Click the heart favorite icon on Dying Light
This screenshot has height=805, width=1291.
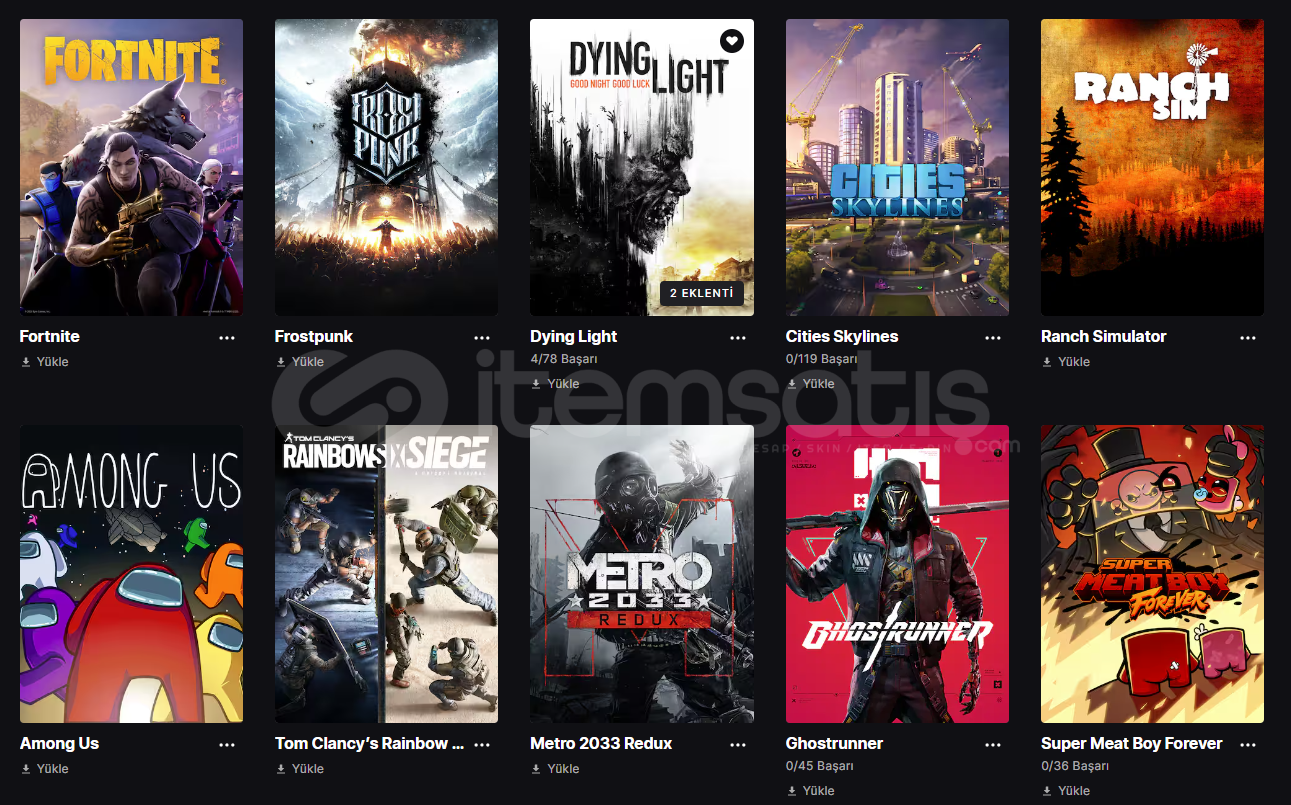[x=732, y=41]
